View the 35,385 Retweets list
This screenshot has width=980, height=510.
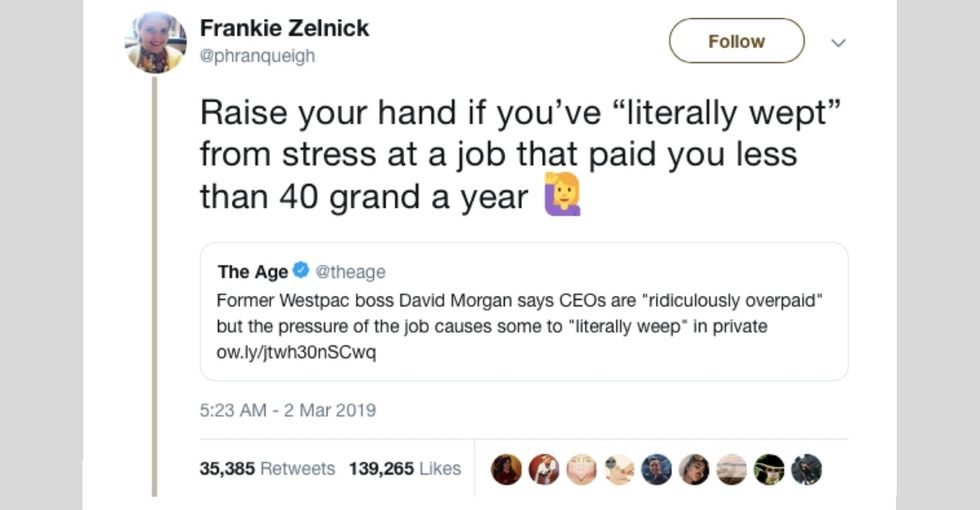click(267, 468)
